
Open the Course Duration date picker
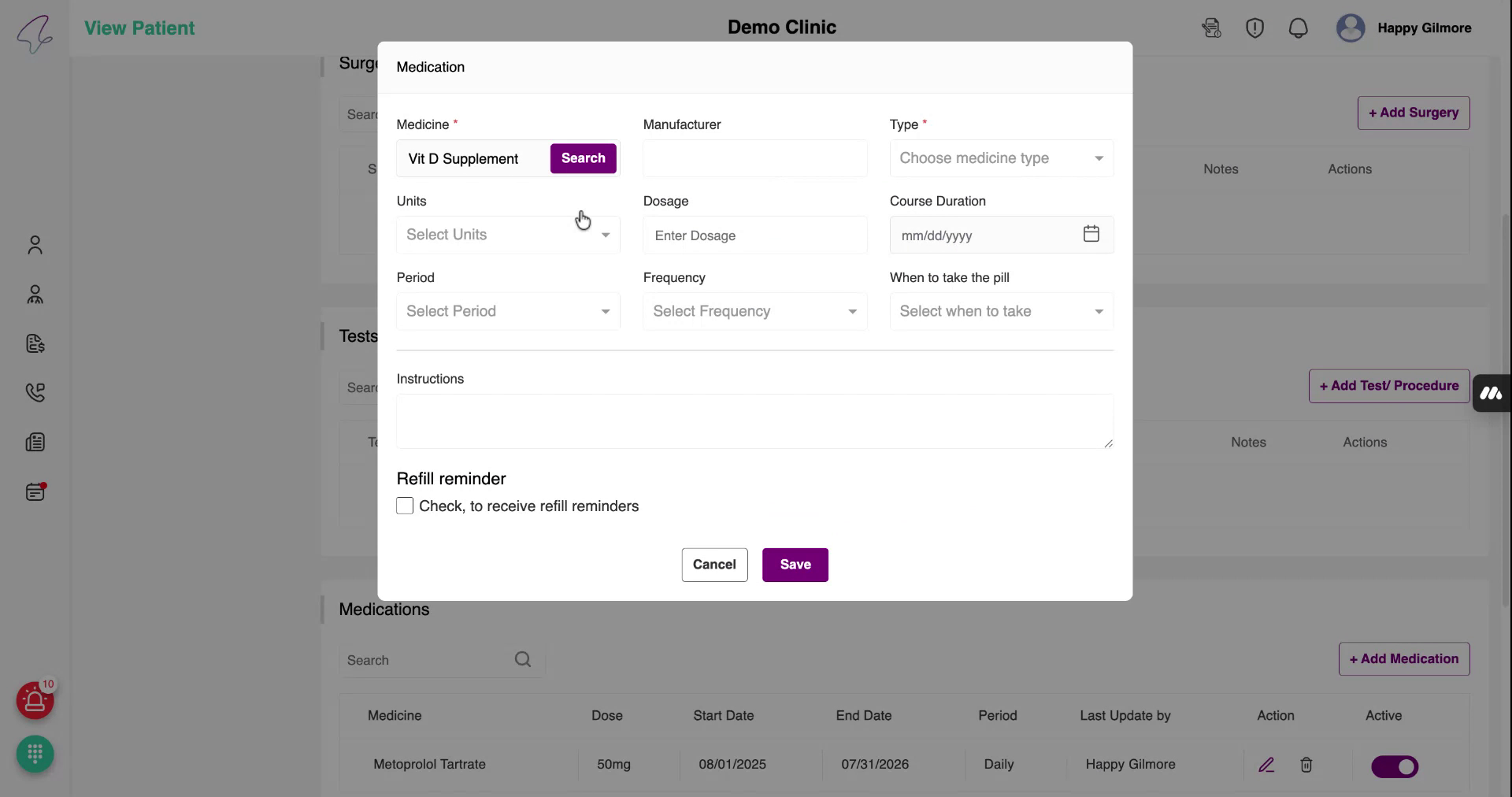coord(1091,233)
